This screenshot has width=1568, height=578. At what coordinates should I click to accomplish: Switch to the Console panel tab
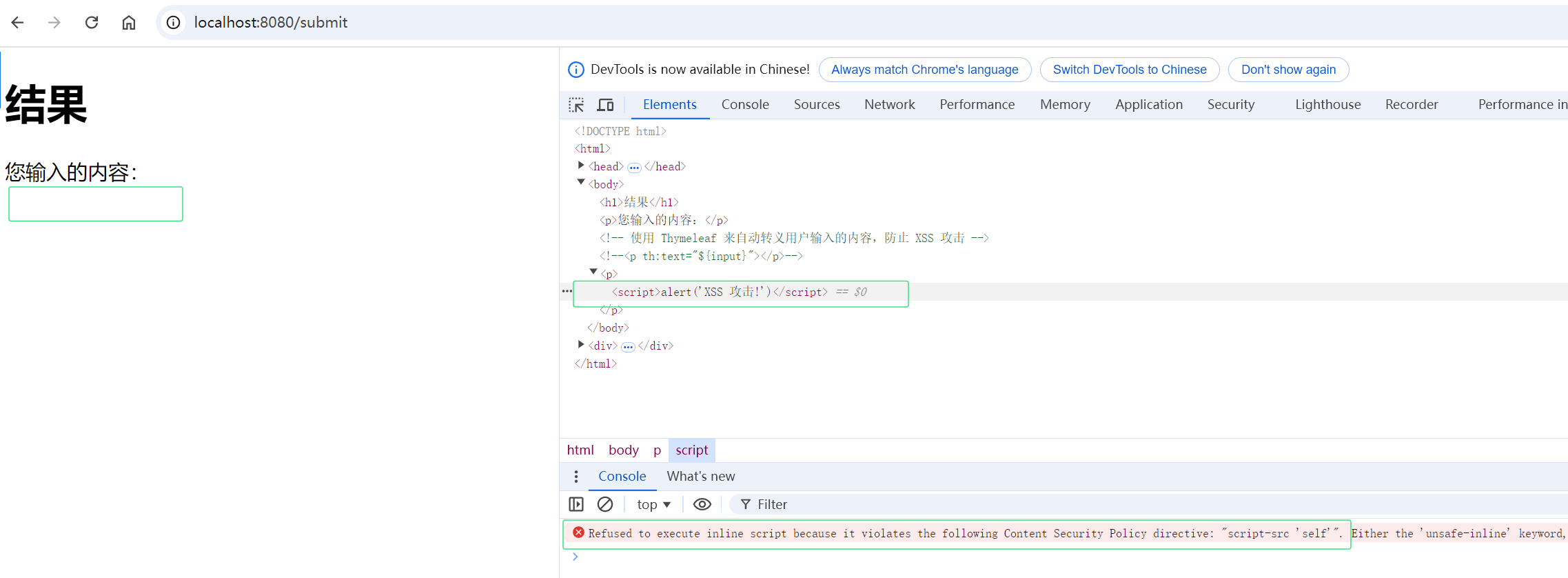745,105
